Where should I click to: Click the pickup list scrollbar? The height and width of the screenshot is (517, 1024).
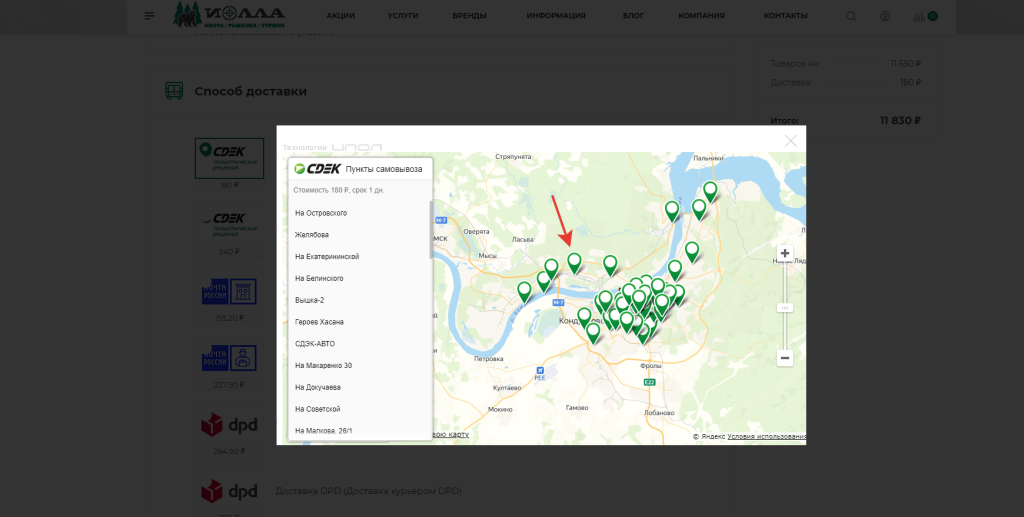tap(431, 230)
